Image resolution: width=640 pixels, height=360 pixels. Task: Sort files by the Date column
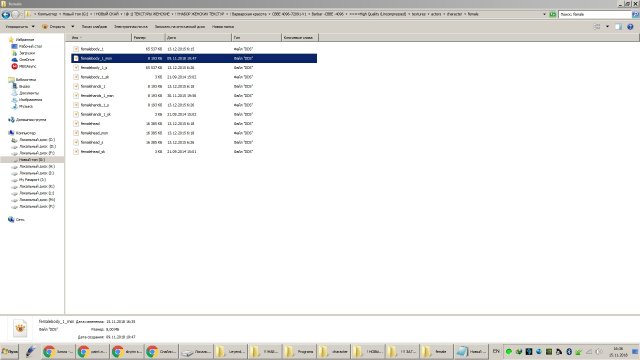coord(198,38)
